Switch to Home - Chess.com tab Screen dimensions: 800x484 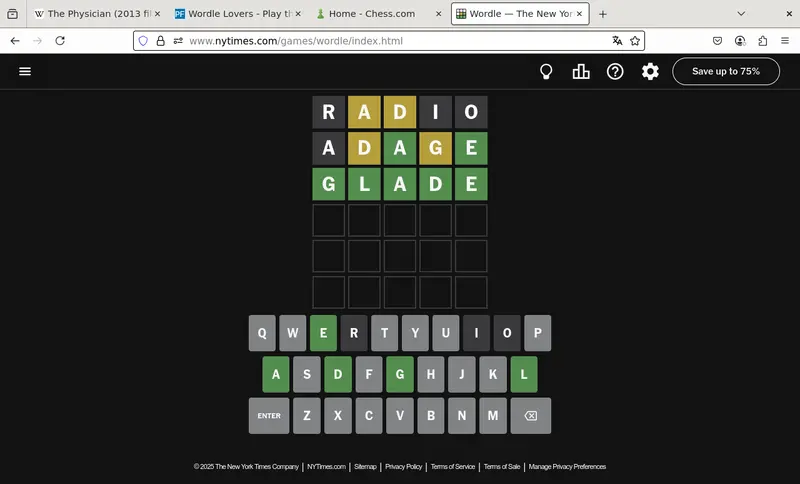point(378,14)
